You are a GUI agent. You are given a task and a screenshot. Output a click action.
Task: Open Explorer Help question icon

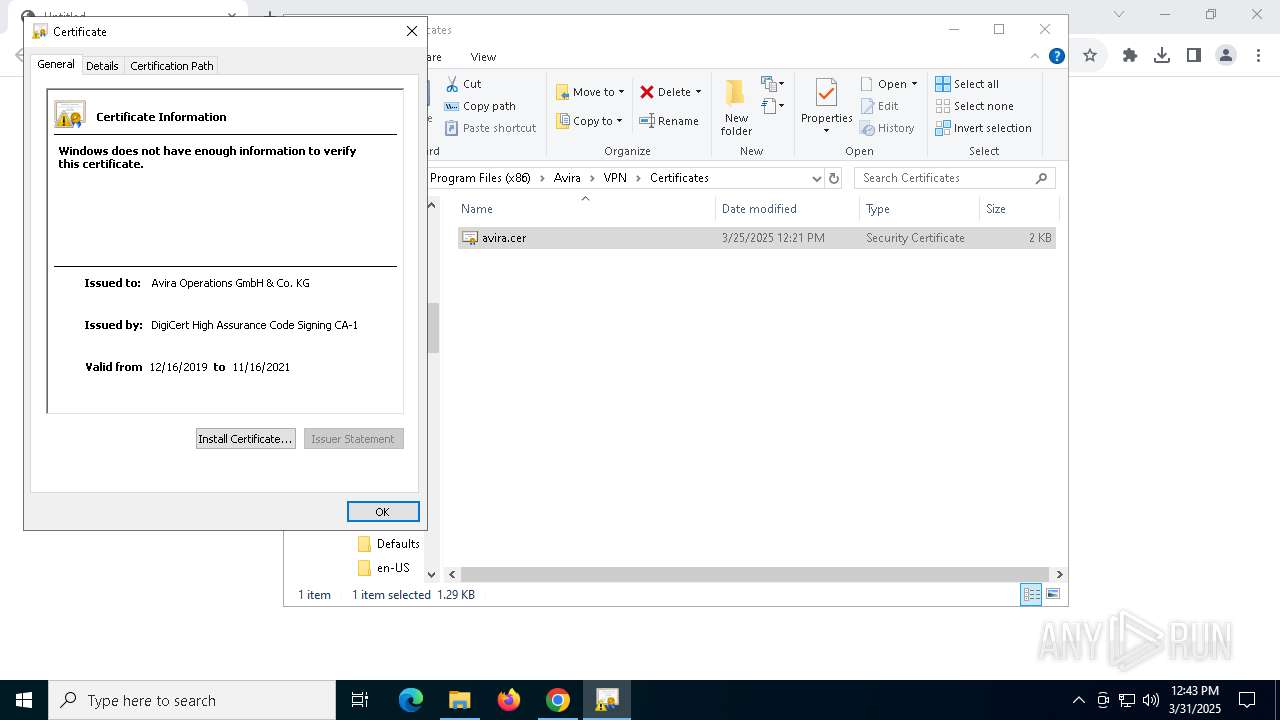[1056, 57]
